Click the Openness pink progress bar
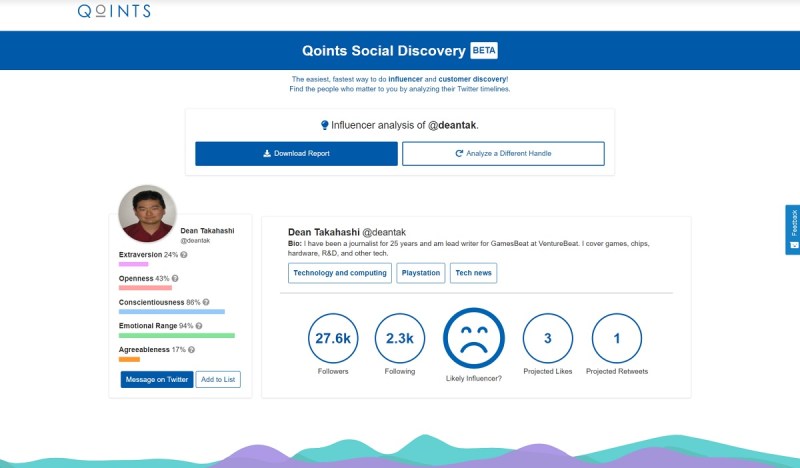Screen dimensions: 800x468 [x=145, y=288]
